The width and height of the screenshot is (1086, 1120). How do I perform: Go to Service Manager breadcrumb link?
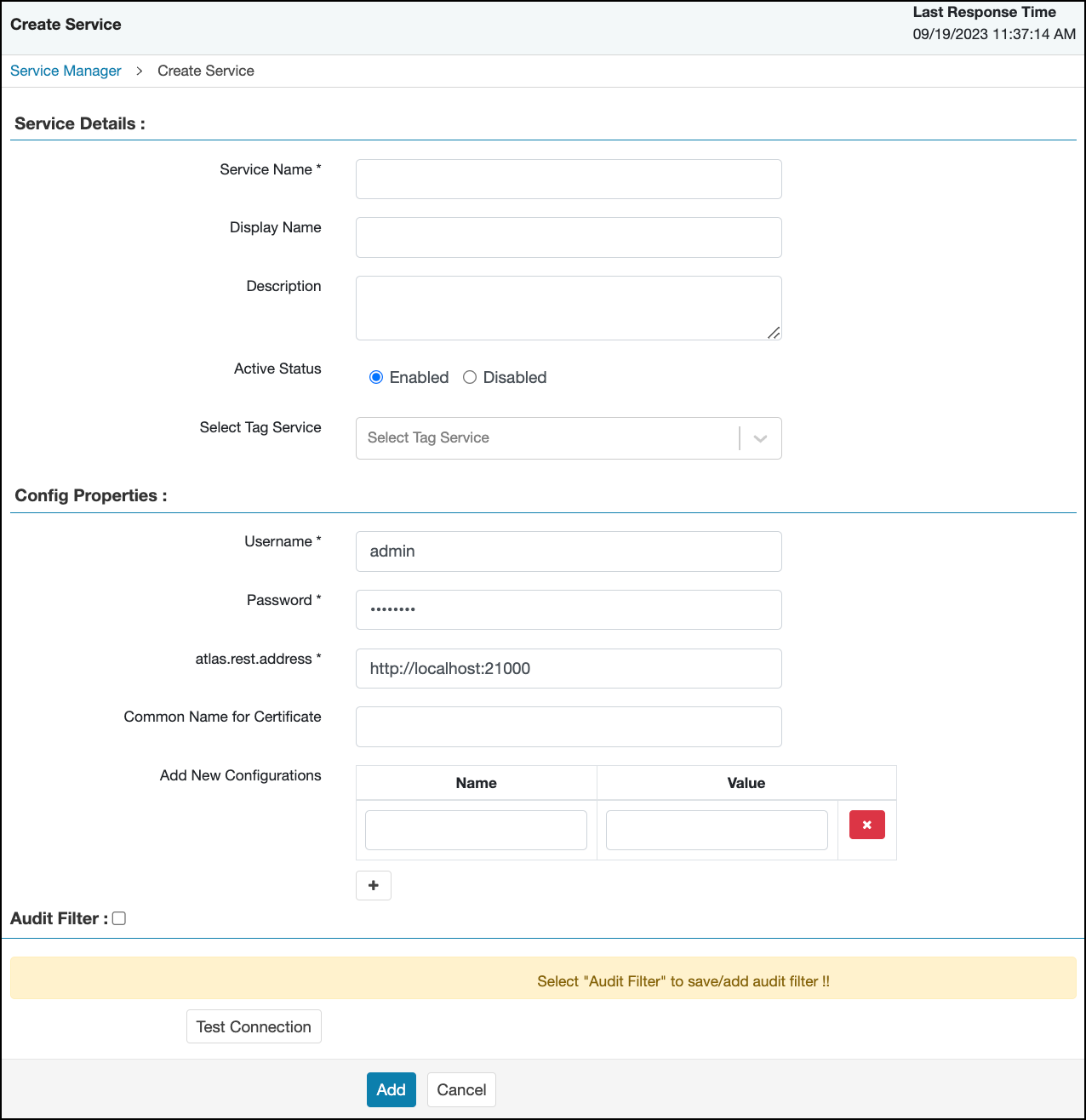66,71
